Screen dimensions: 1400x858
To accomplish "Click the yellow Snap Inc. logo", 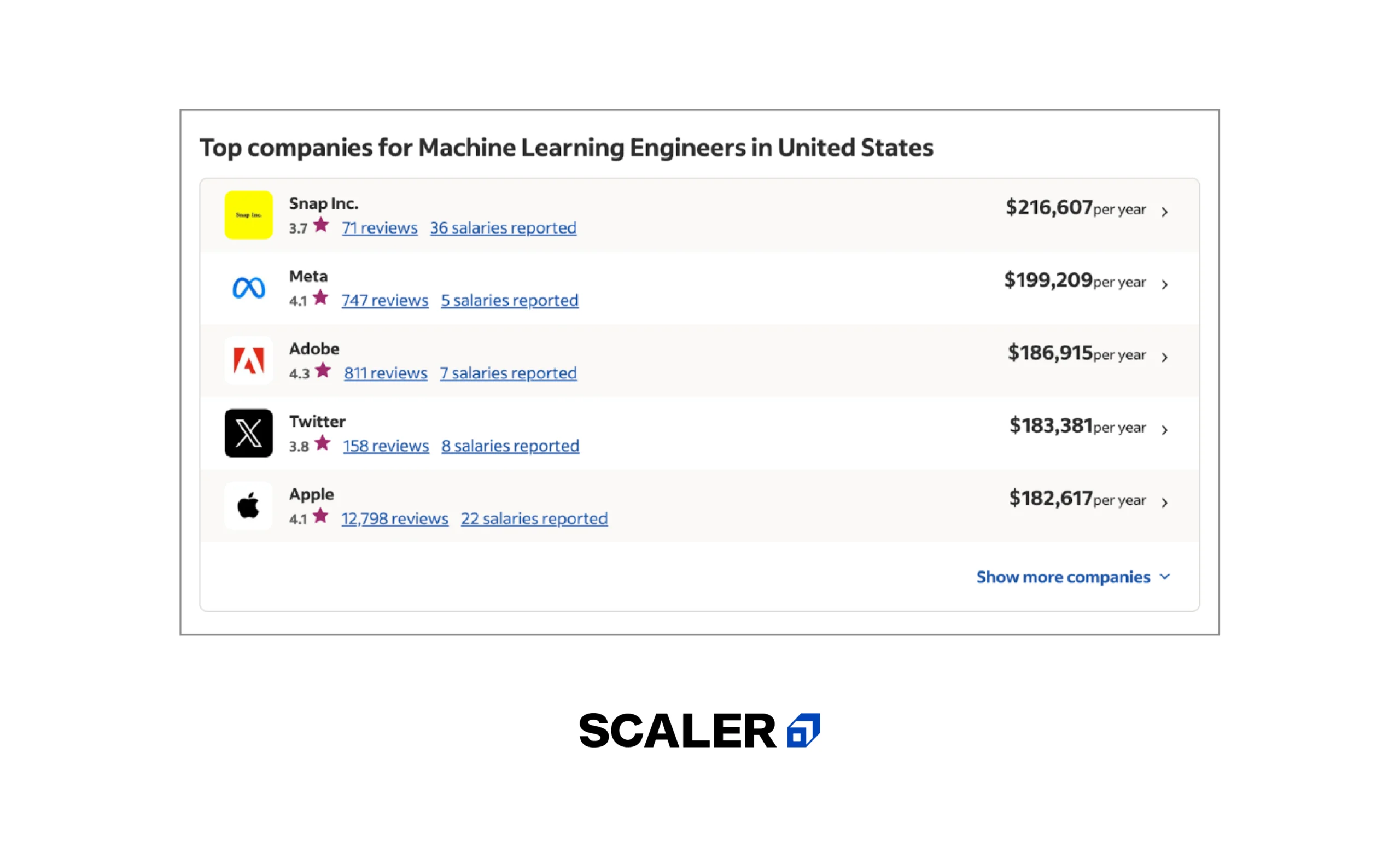I will pyautogui.click(x=248, y=215).
